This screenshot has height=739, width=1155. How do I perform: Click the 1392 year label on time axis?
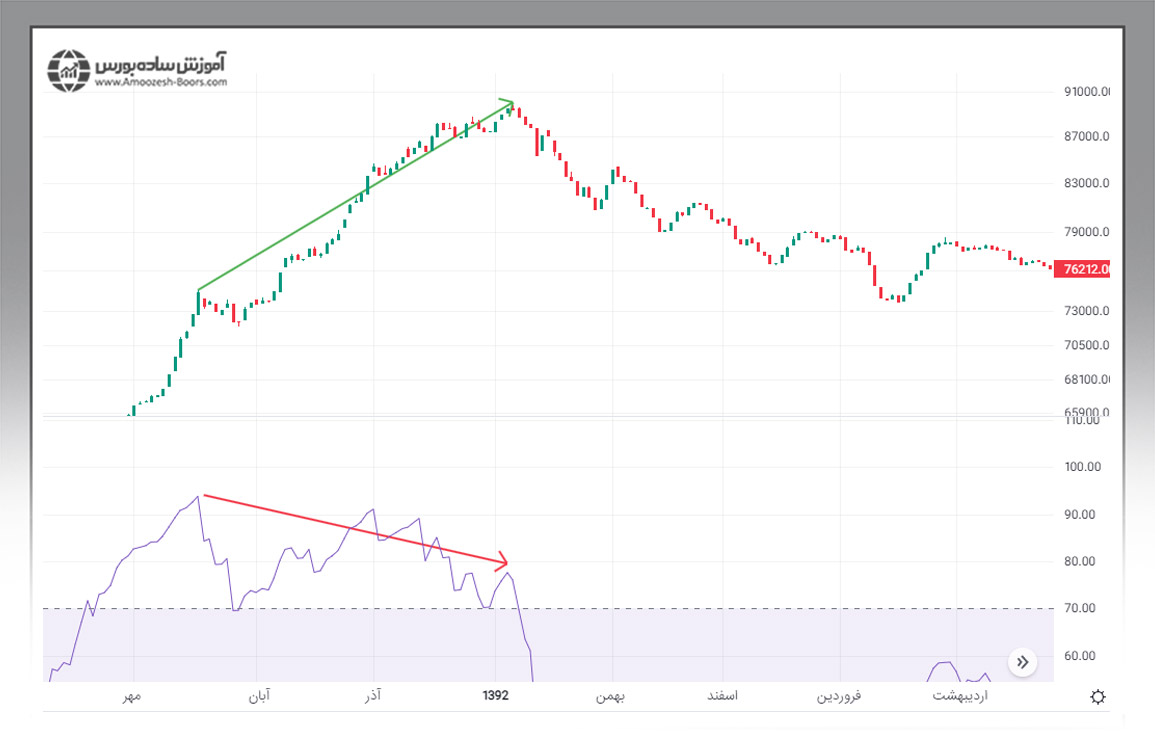pyautogui.click(x=496, y=695)
